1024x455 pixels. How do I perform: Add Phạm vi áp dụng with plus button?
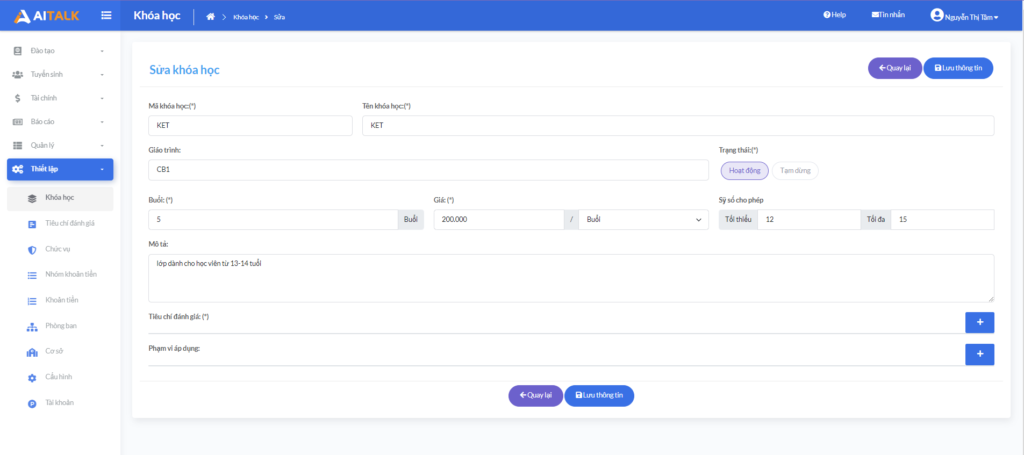point(979,354)
